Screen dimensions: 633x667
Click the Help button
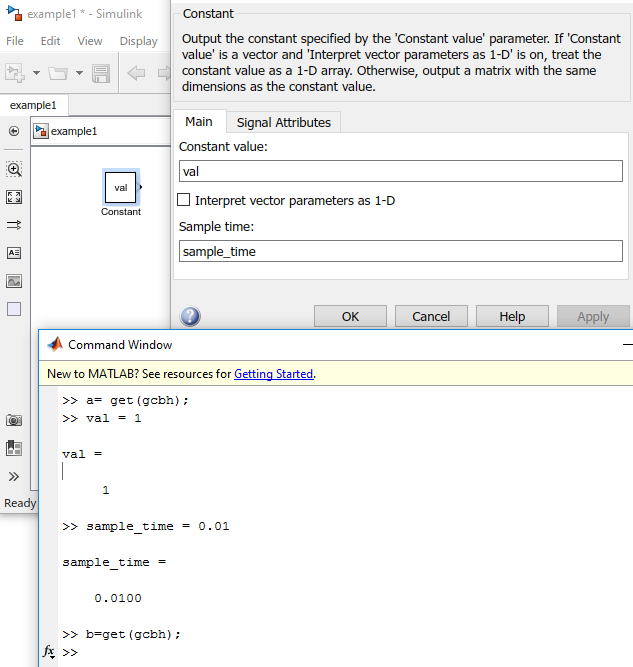pos(512,316)
